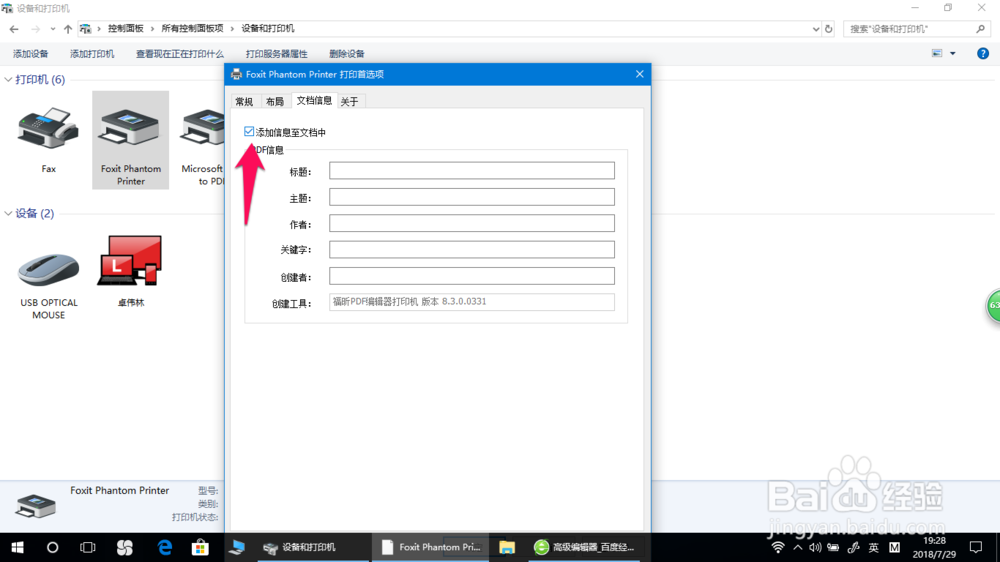Open Microsoft Store from taskbar
Screen dimensions: 1000x562
click(x=200, y=547)
